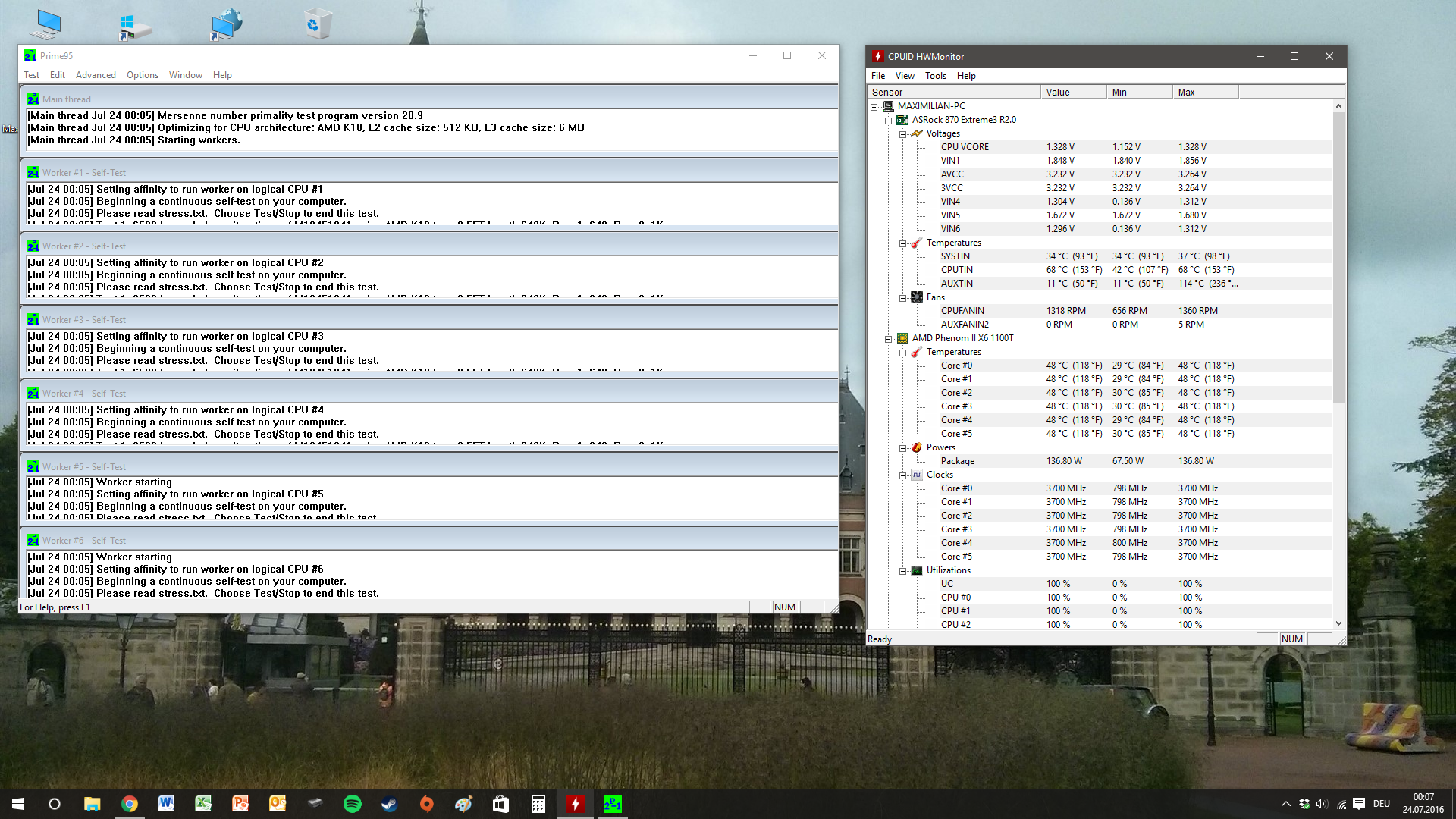Collapse the AMD Phenom II X6 1100T node
This screenshot has height=819, width=1456.
889,339
